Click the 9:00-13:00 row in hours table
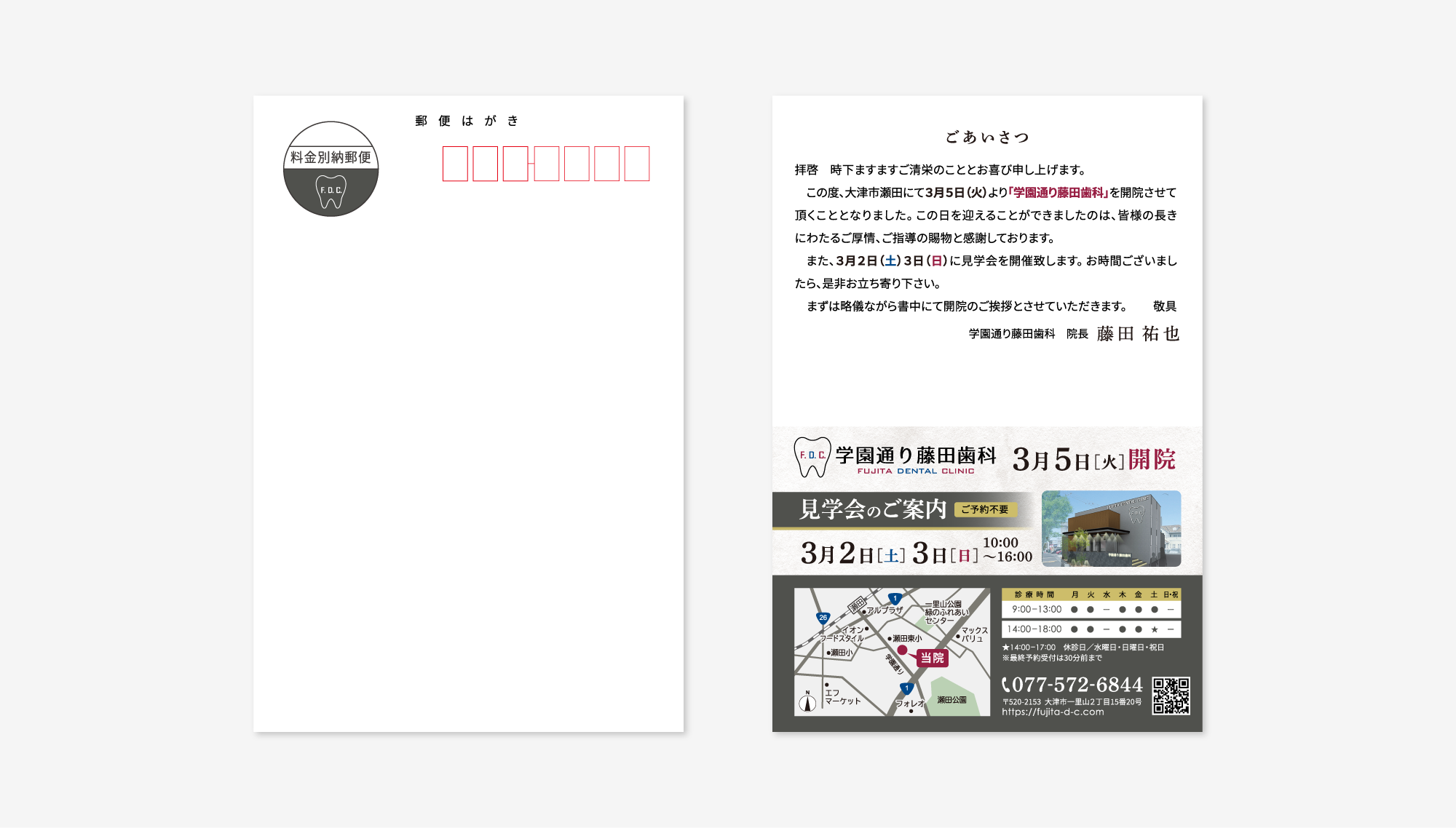Image resolution: width=1456 pixels, height=828 pixels. point(1091,610)
